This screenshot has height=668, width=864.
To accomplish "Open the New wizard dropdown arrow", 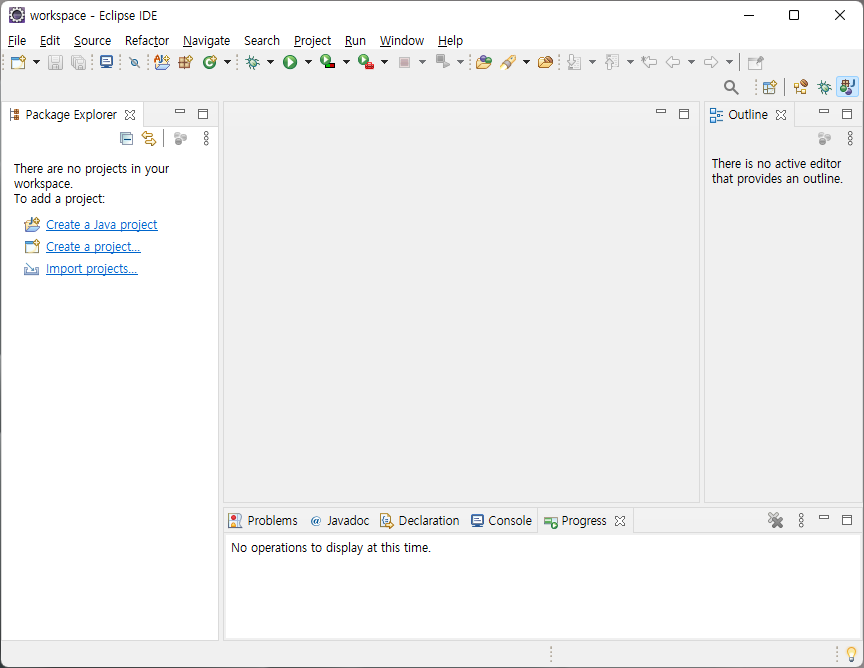I will (x=36, y=62).
